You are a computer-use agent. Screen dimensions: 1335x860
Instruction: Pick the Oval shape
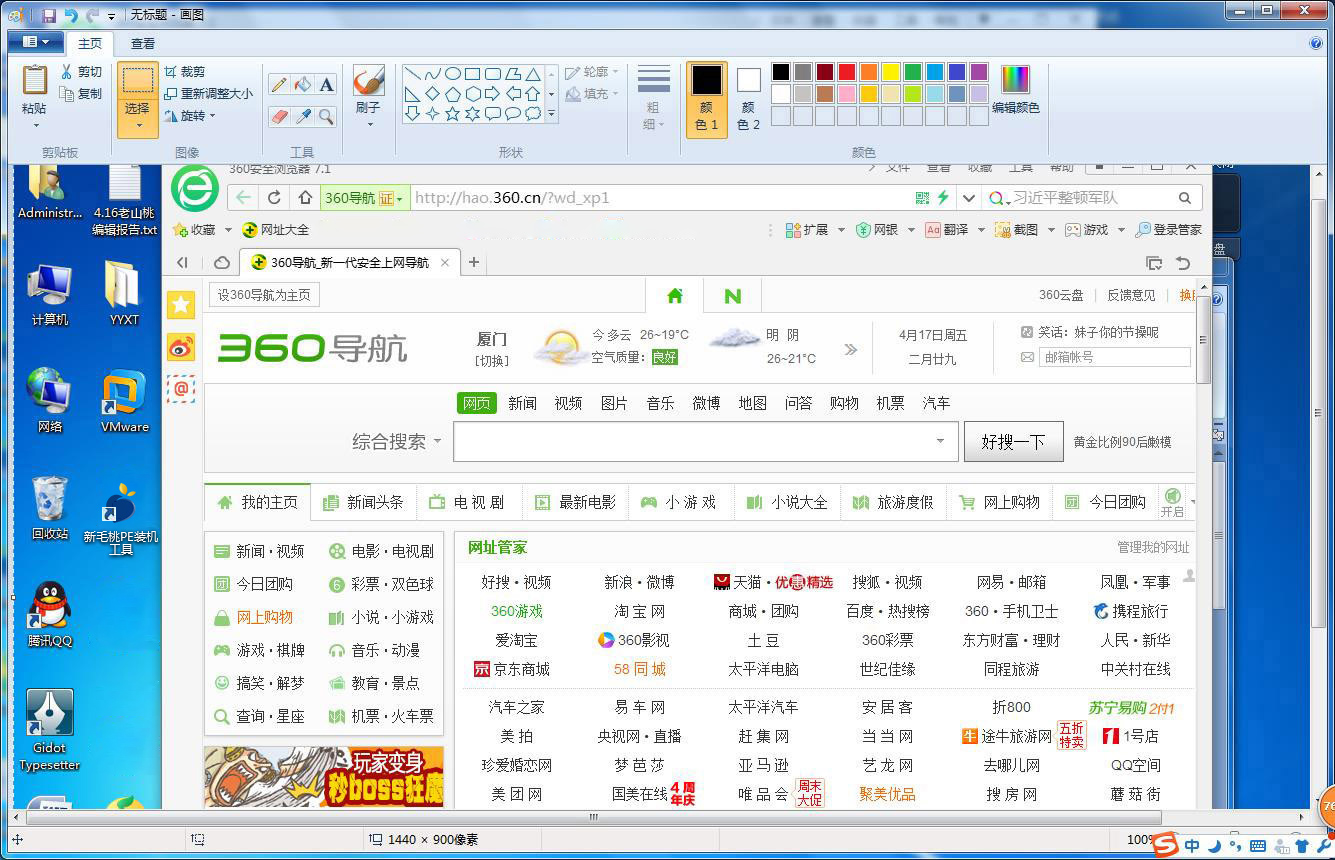pyautogui.click(x=453, y=74)
